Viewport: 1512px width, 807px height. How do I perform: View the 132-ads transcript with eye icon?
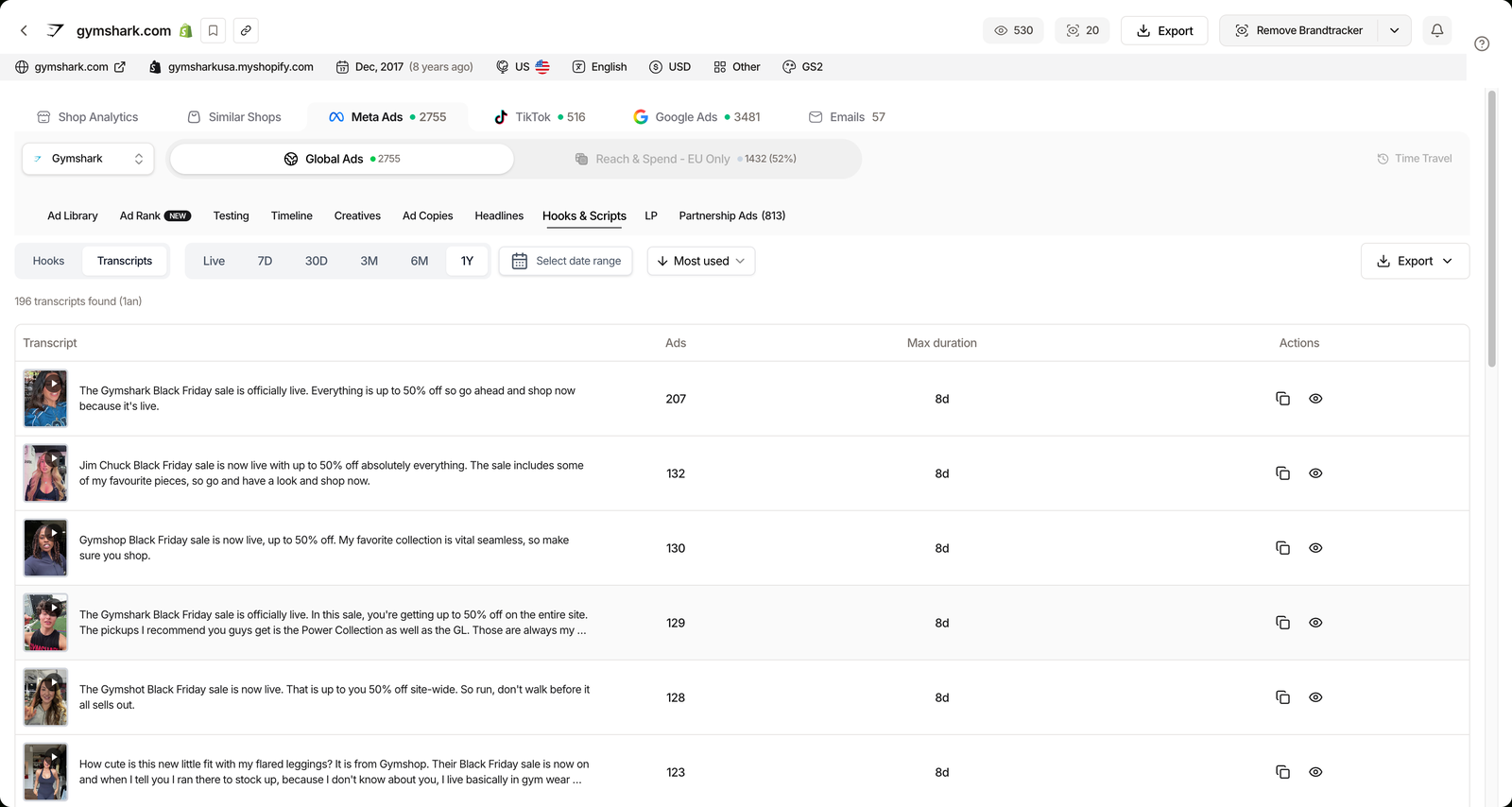click(x=1315, y=473)
